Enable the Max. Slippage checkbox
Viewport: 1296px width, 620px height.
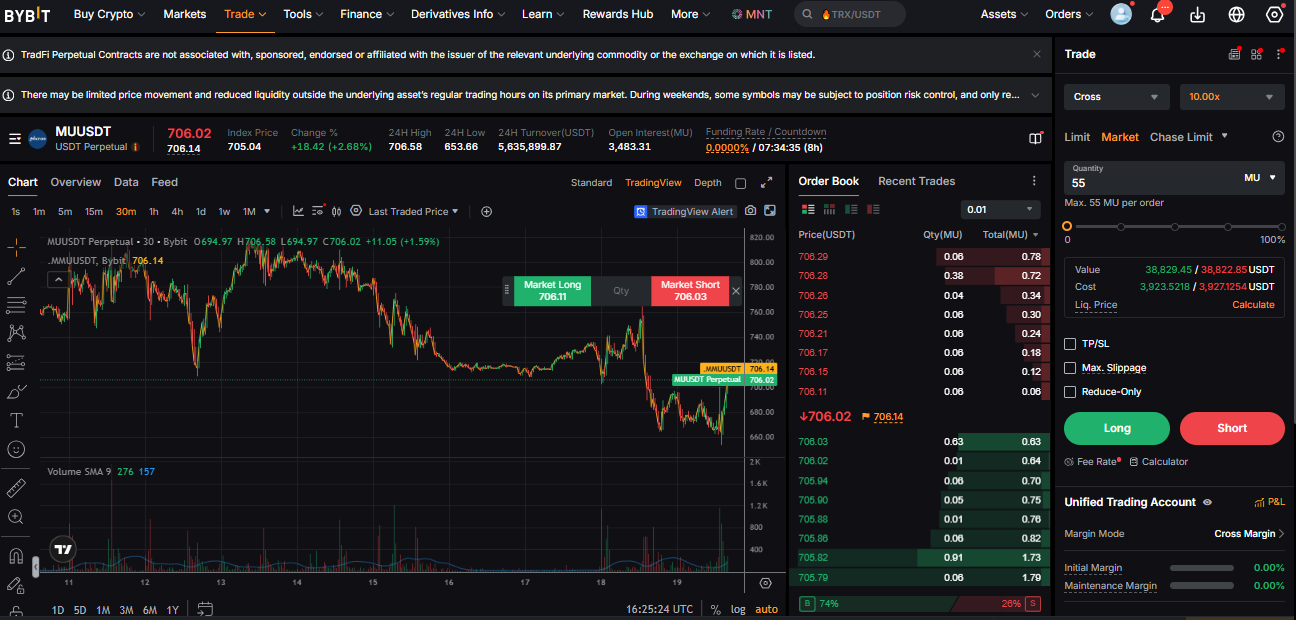pos(1070,368)
